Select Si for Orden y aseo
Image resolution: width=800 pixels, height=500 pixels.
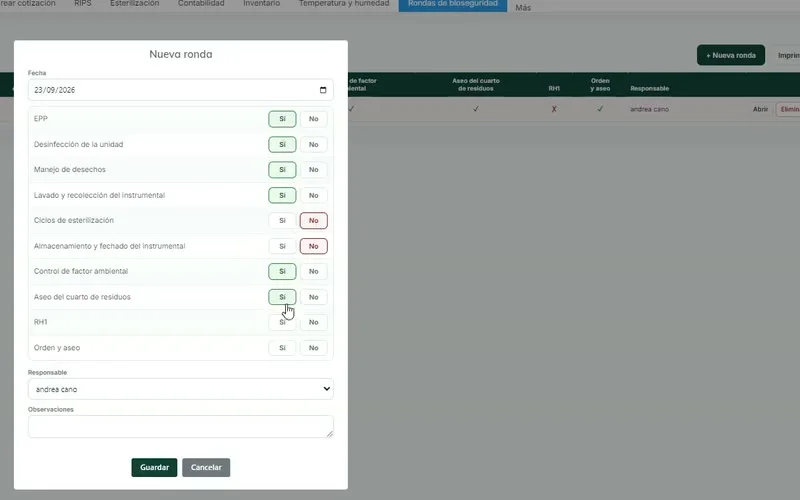click(x=282, y=347)
